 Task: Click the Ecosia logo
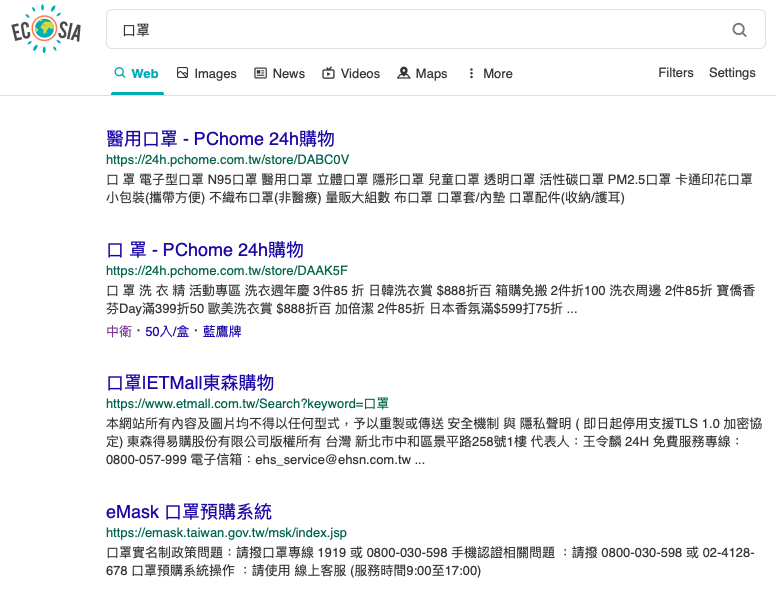pyautogui.click(x=46, y=29)
